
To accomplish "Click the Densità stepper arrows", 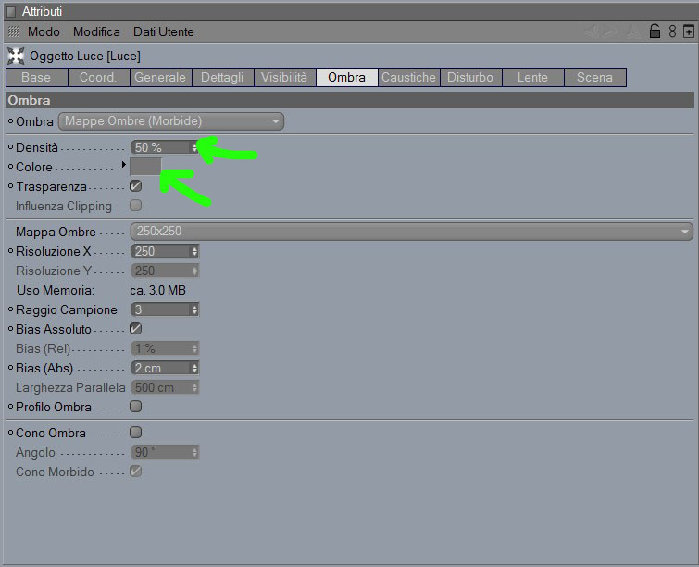I will (x=194, y=148).
